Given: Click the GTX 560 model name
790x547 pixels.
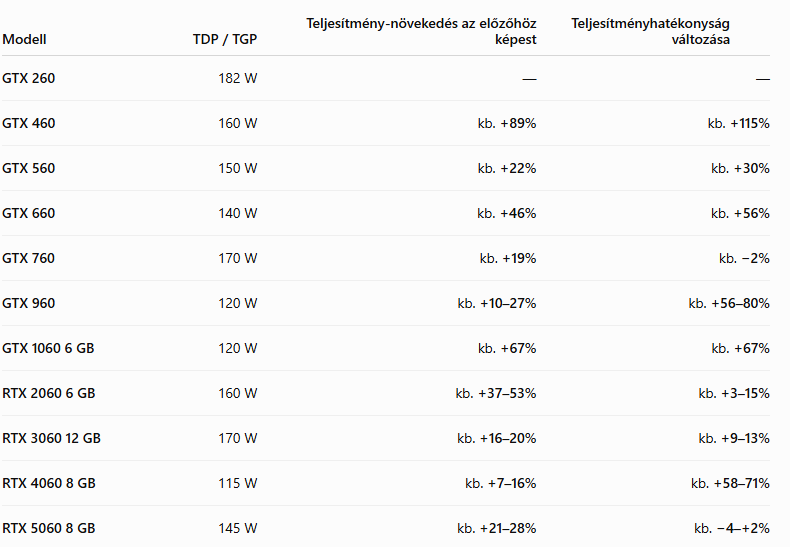Looking at the screenshot, I should tap(29, 168).
